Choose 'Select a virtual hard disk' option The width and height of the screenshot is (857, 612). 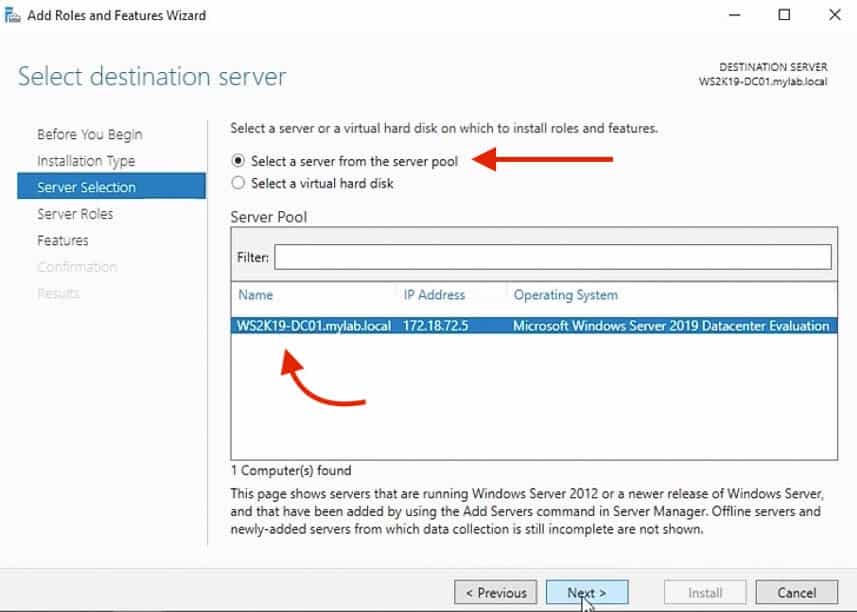click(x=238, y=183)
